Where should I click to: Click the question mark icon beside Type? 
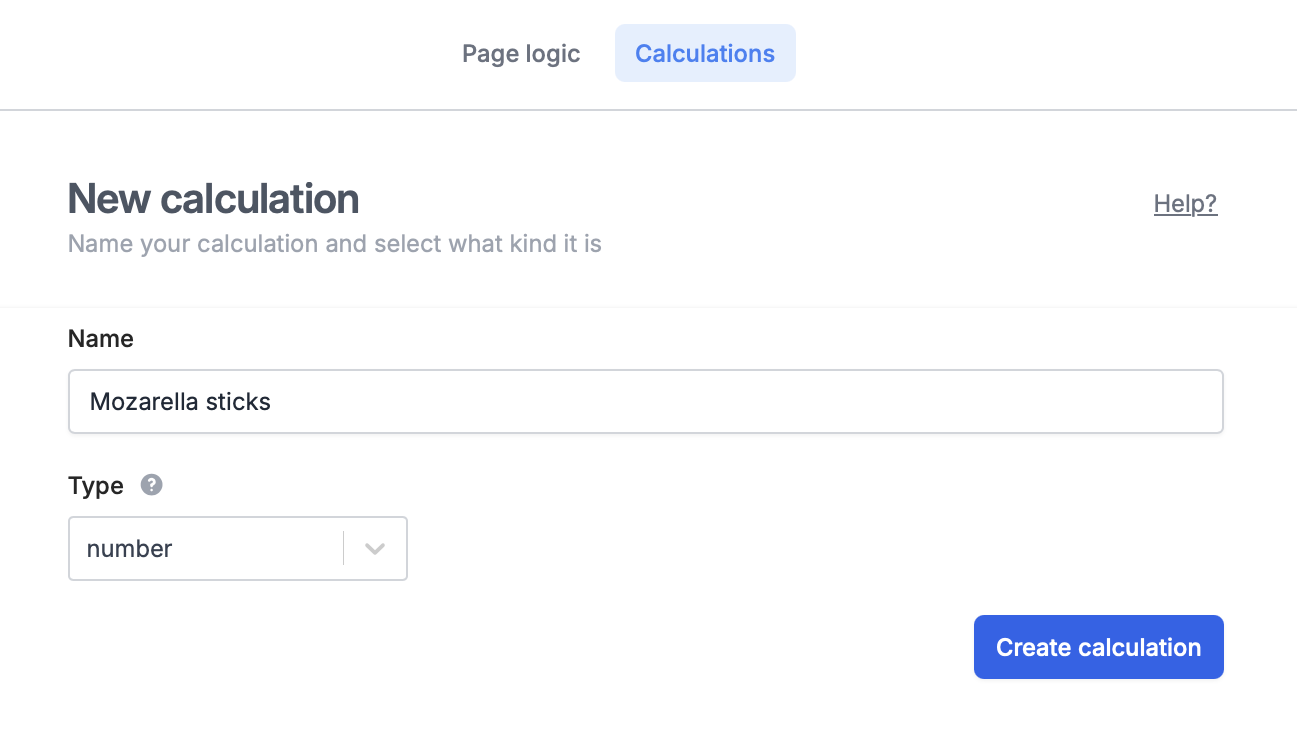tap(151, 485)
